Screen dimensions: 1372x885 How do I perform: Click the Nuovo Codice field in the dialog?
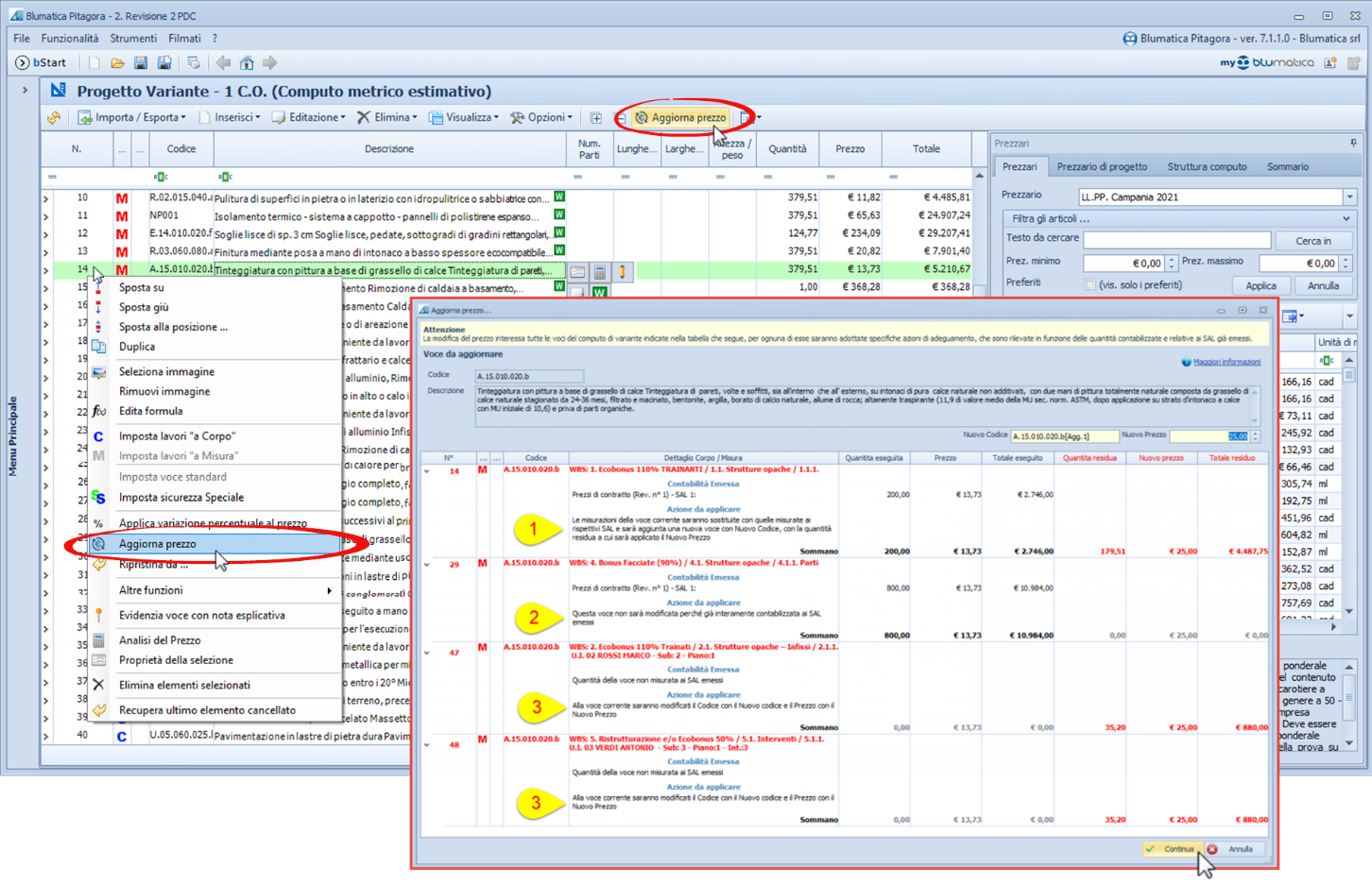pyautogui.click(x=1064, y=436)
